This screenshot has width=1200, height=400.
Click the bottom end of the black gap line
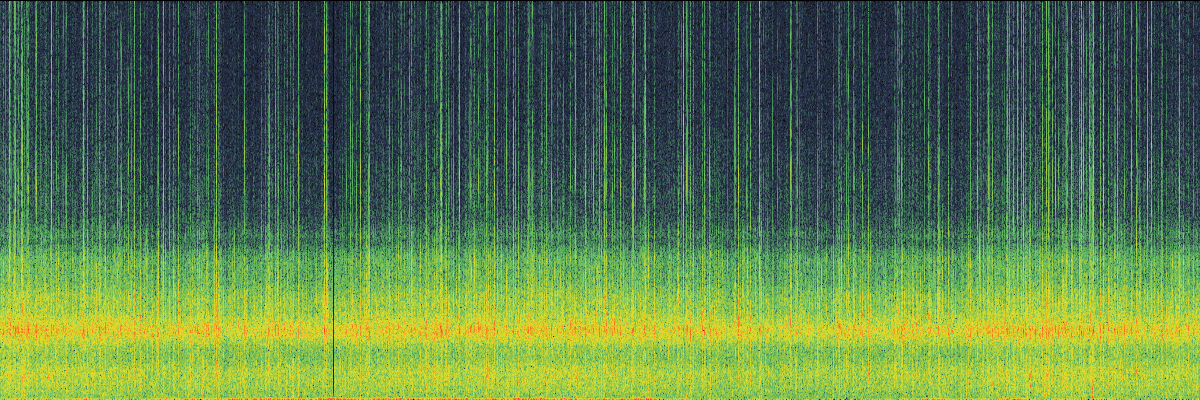[x=333, y=394]
